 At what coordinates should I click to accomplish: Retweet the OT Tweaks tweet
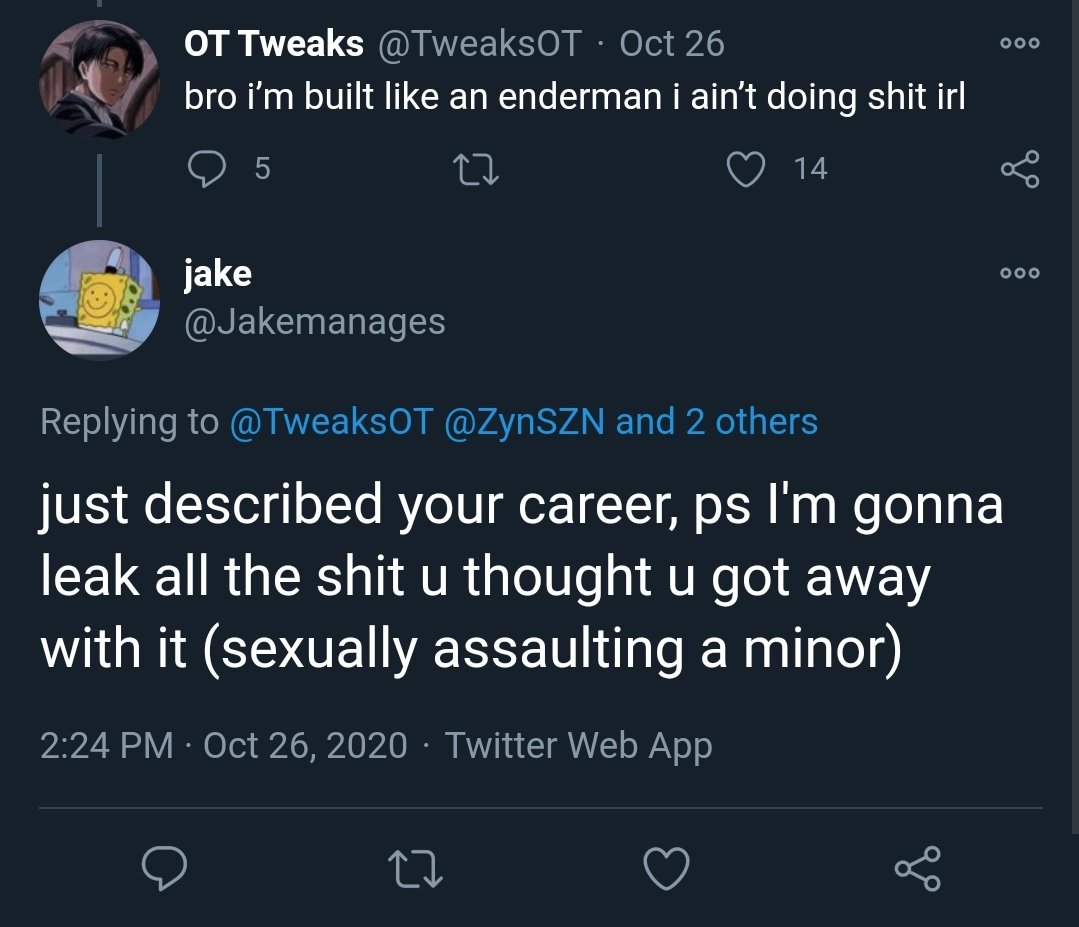tap(476, 170)
